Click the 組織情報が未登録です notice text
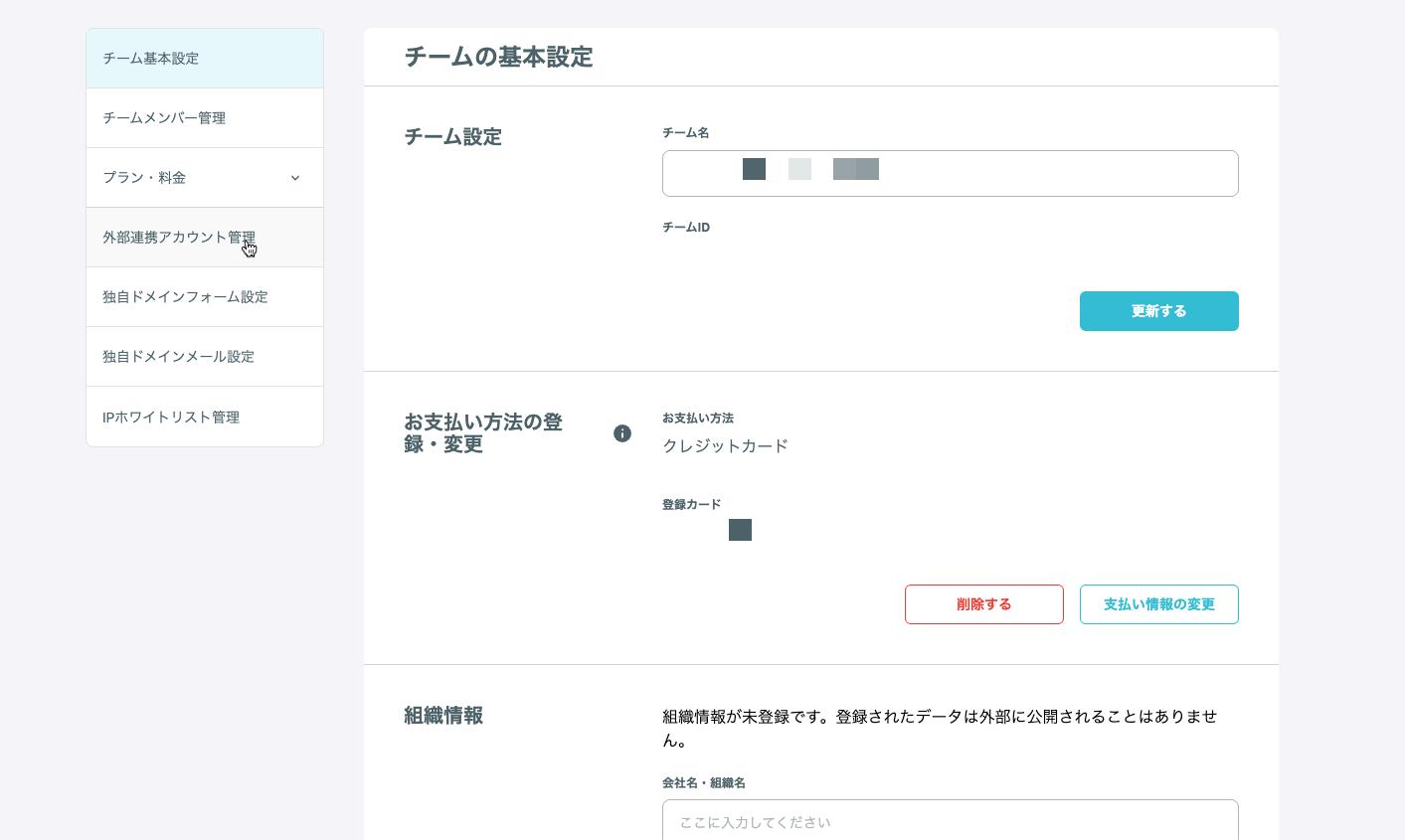1405x840 pixels. coord(940,729)
